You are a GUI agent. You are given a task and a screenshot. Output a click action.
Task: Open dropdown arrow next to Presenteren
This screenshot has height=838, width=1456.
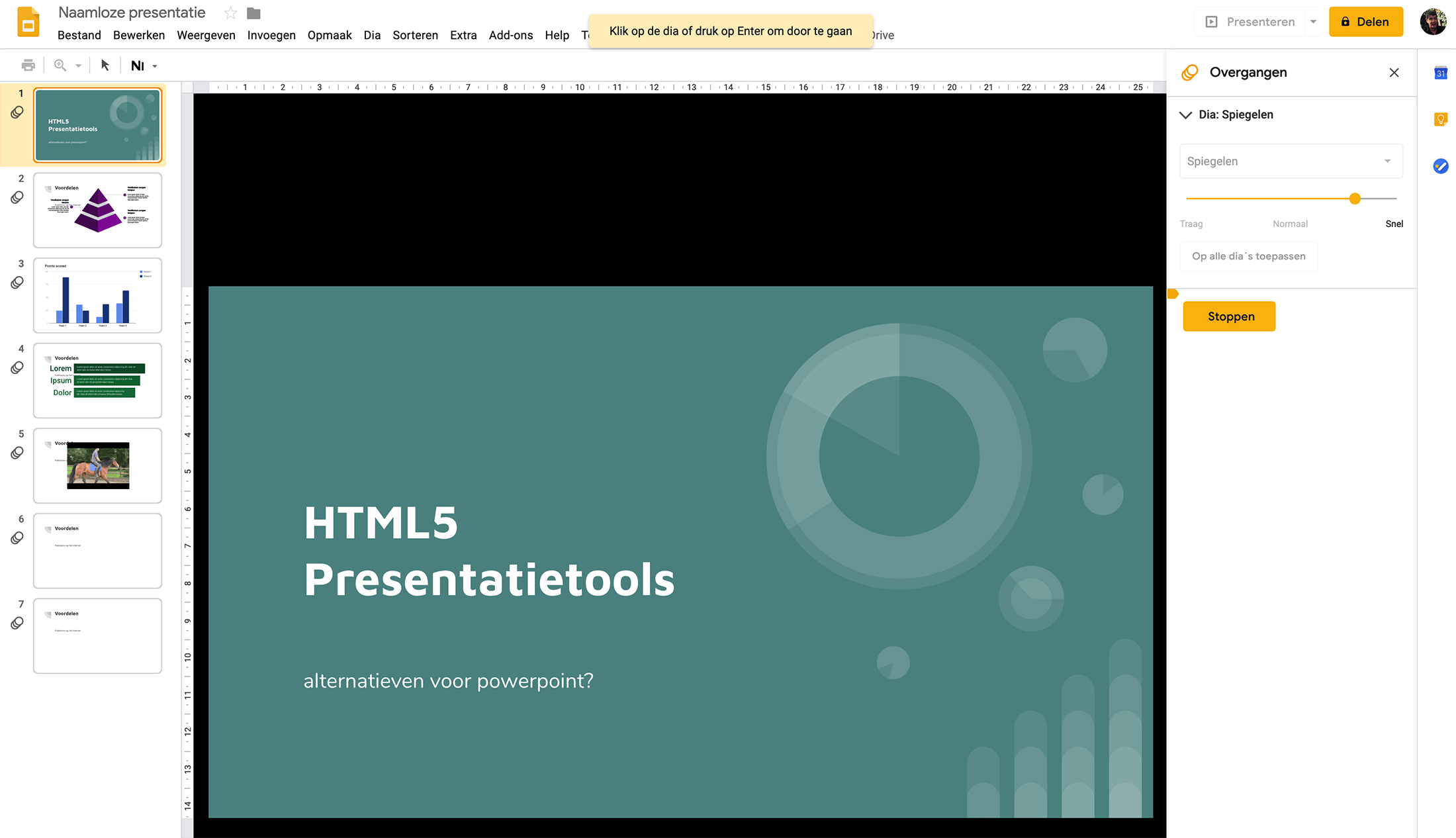click(x=1313, y=22)
